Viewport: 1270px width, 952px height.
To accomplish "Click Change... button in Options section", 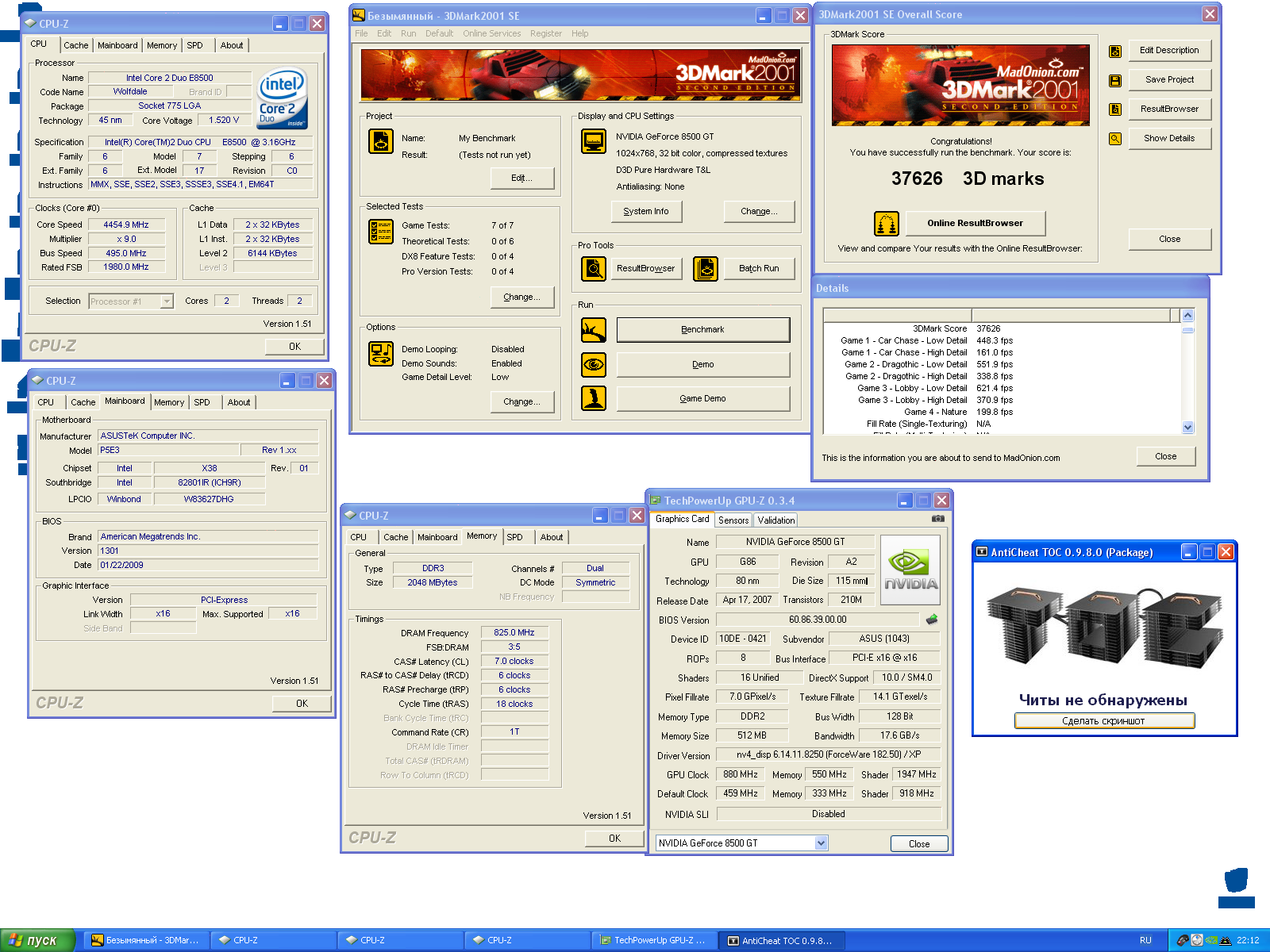I will [x=522, y=402].
